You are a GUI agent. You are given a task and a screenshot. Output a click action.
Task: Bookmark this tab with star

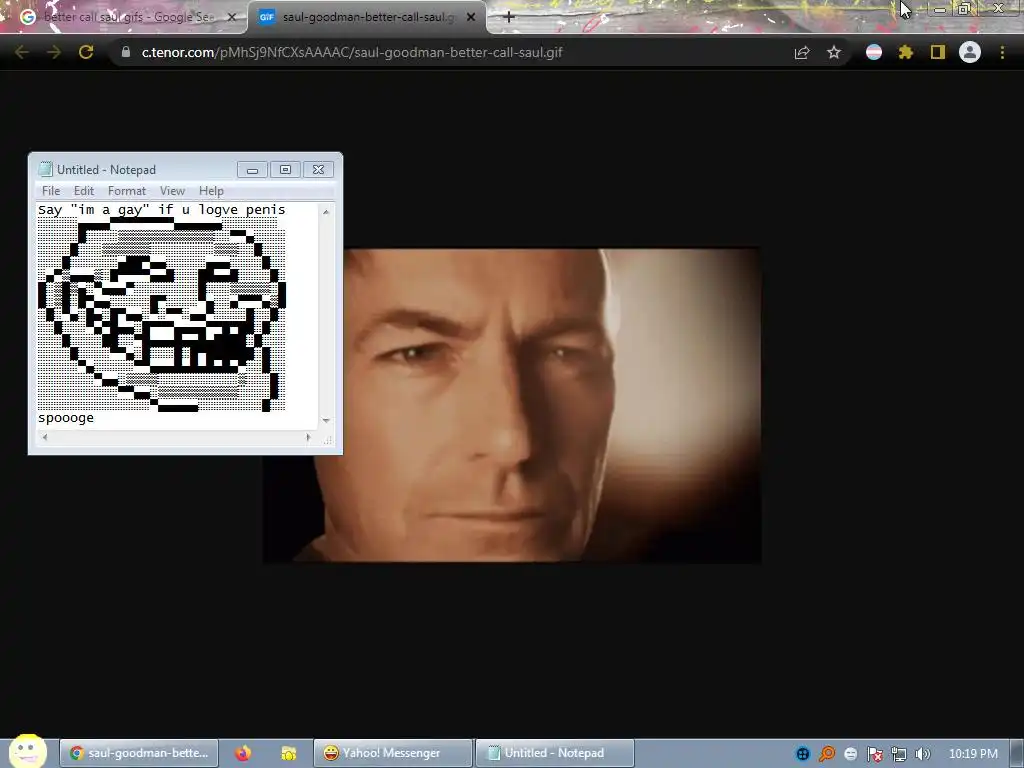pos(834,52)
